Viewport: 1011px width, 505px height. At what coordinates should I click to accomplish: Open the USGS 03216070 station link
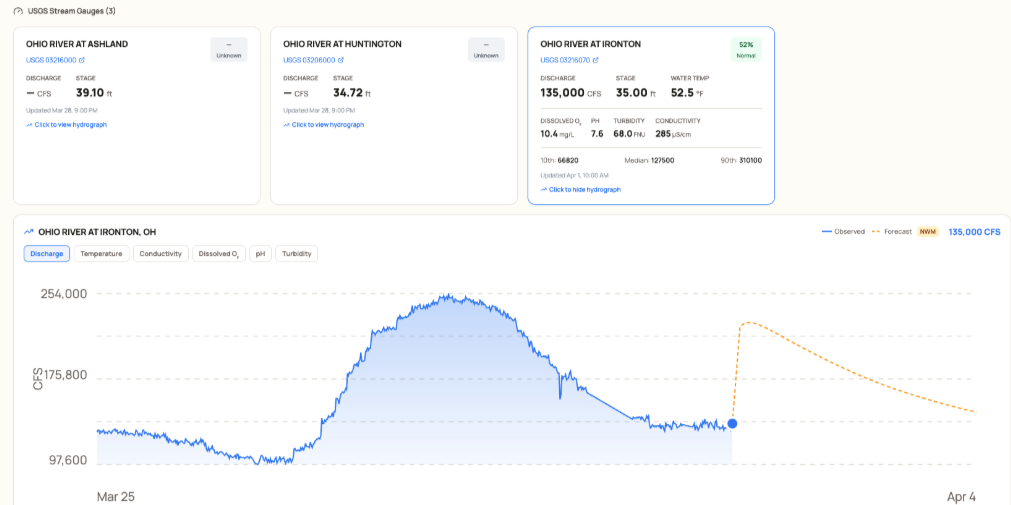pyautogui.click(x=564, y=60)
